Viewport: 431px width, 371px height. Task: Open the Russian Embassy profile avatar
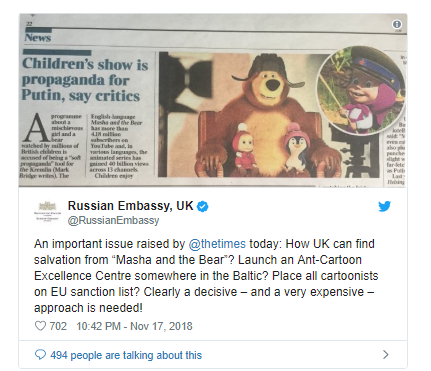click(x=47, y=211)
